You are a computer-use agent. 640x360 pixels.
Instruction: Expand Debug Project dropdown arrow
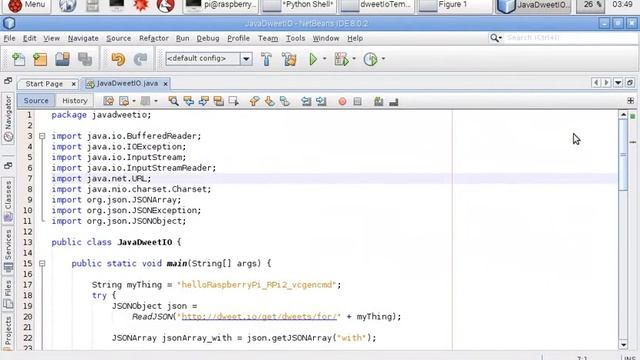coord(354,59)
